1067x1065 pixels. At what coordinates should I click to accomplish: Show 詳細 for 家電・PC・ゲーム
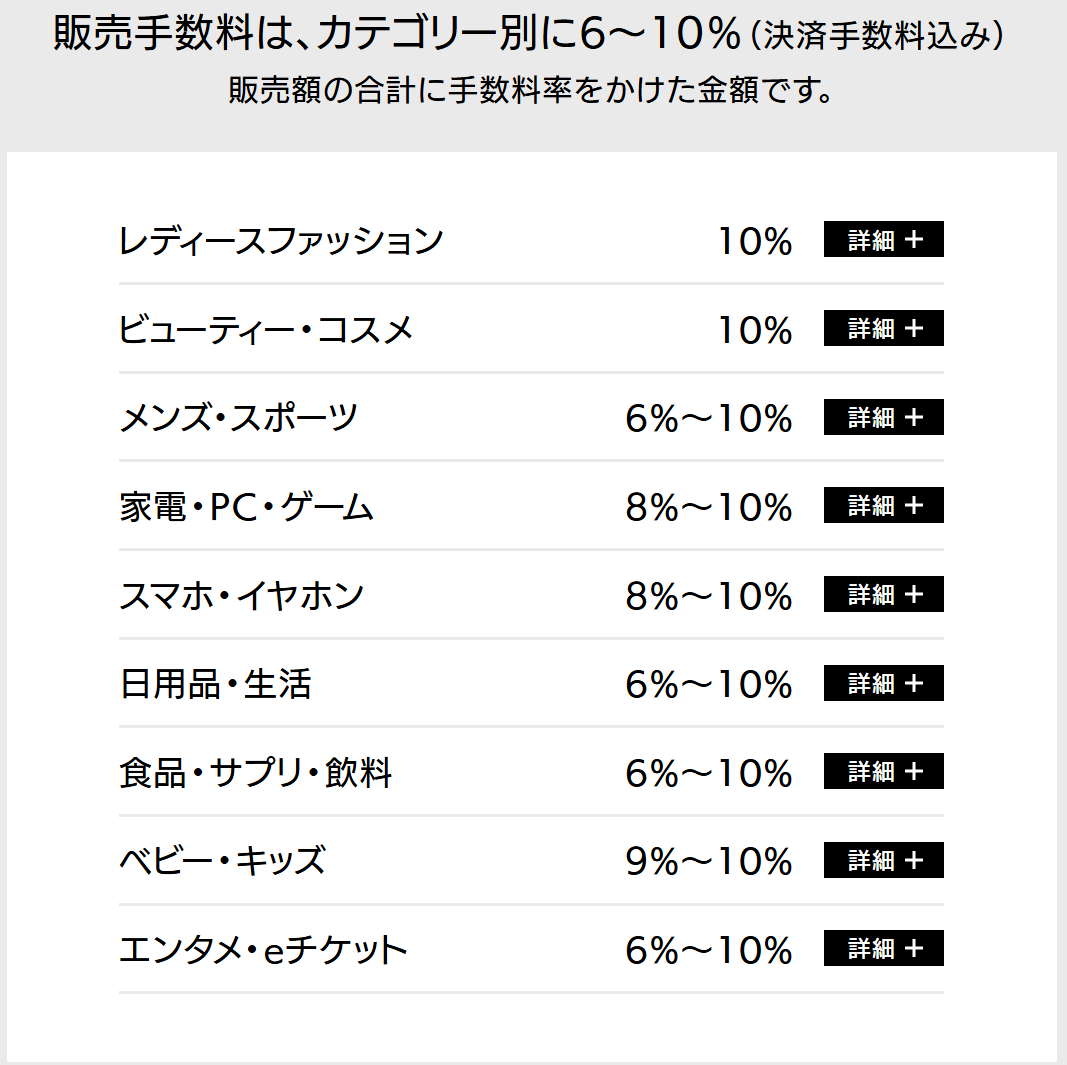point(883,506)
